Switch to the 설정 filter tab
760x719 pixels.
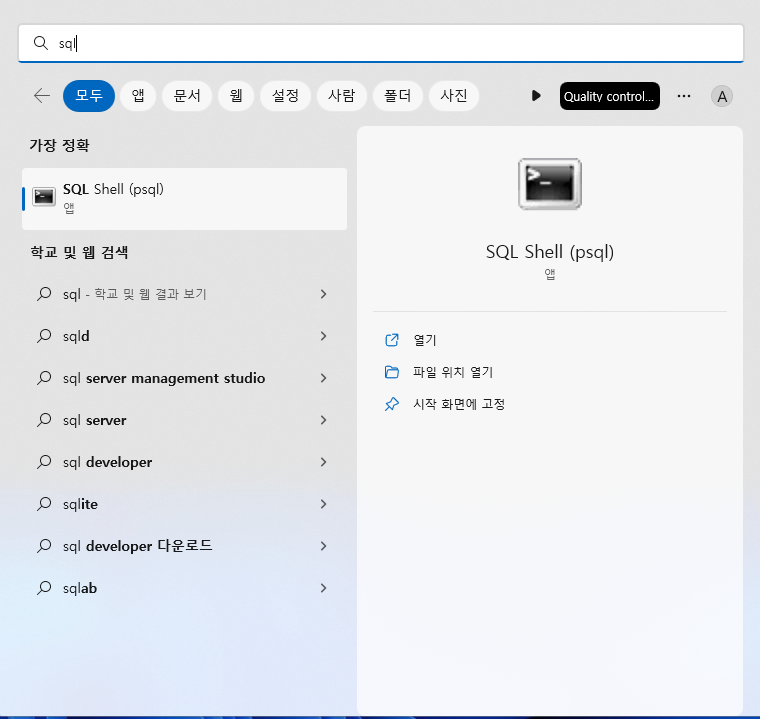coord(285,96)
